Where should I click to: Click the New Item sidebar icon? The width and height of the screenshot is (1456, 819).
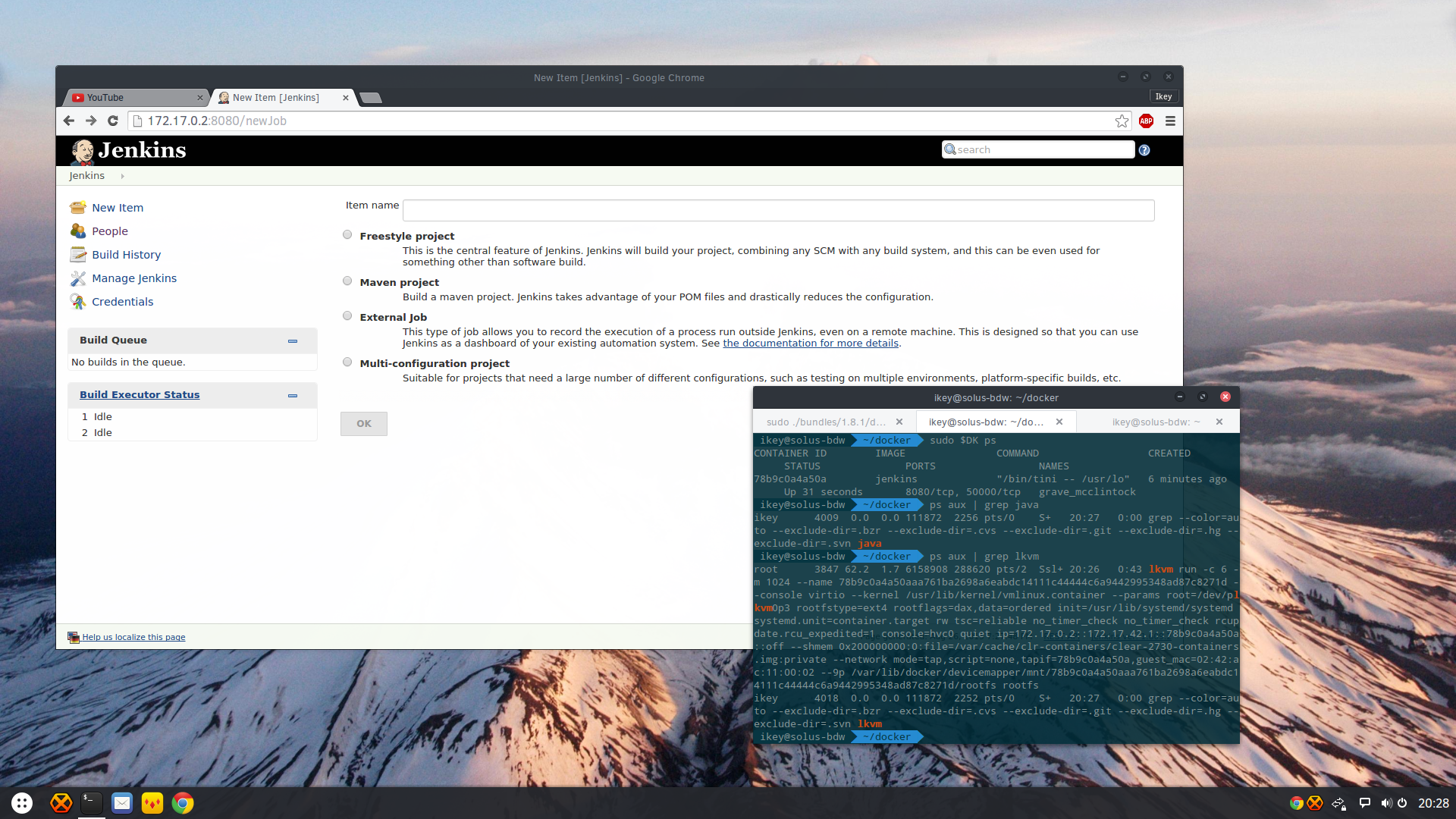pyautogui.click(x=77, y=207)
